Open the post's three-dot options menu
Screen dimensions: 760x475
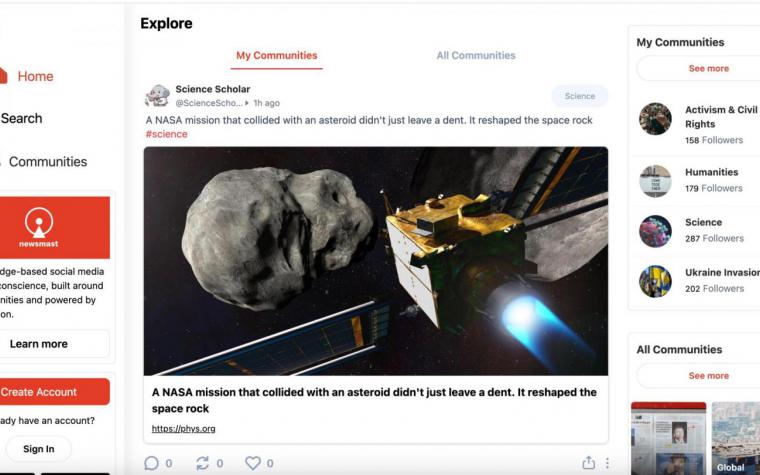pos(607,463)
